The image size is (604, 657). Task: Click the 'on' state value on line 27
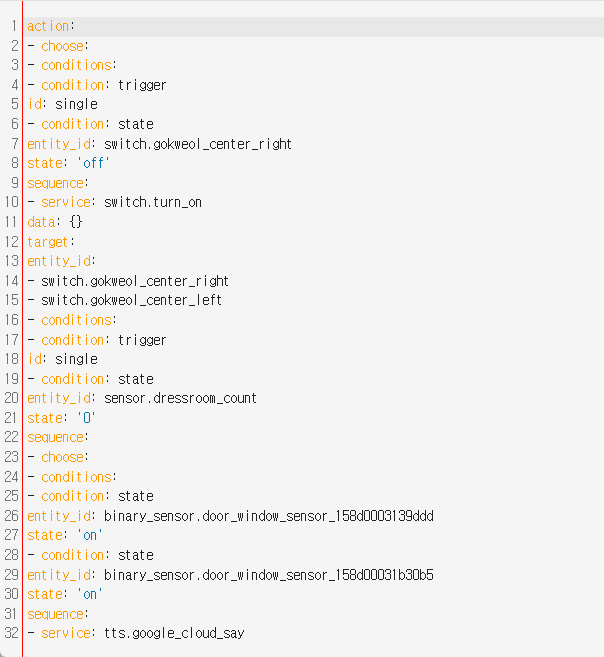coord(90,535)
